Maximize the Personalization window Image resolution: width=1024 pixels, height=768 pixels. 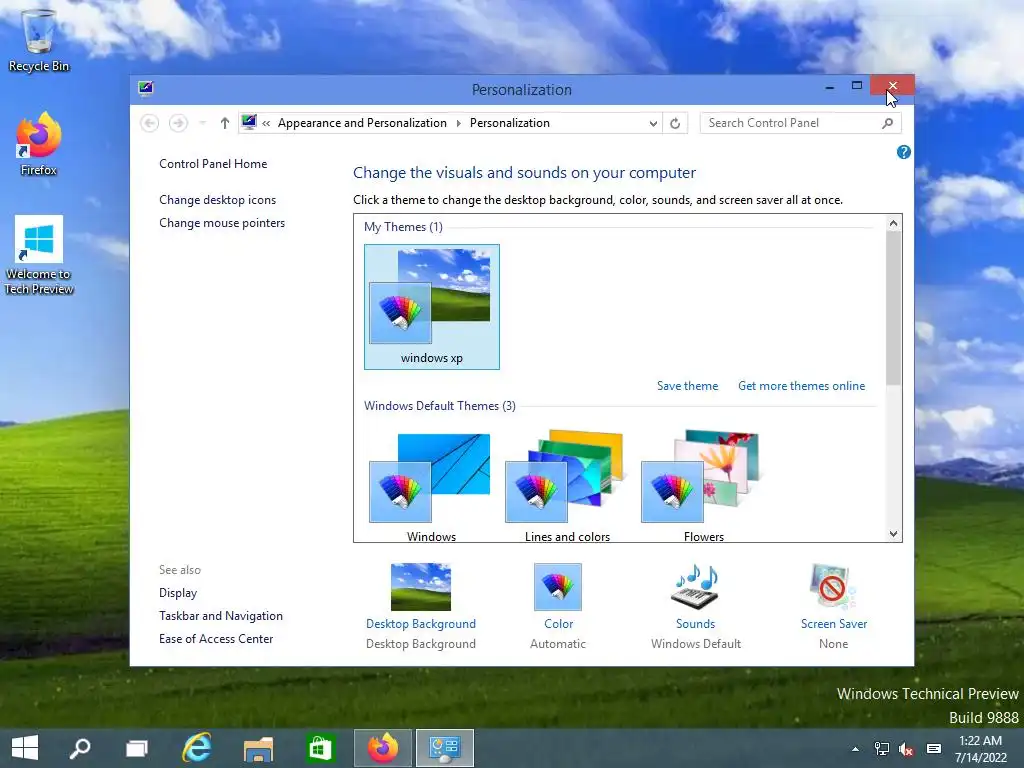click(x=857, y=86)
